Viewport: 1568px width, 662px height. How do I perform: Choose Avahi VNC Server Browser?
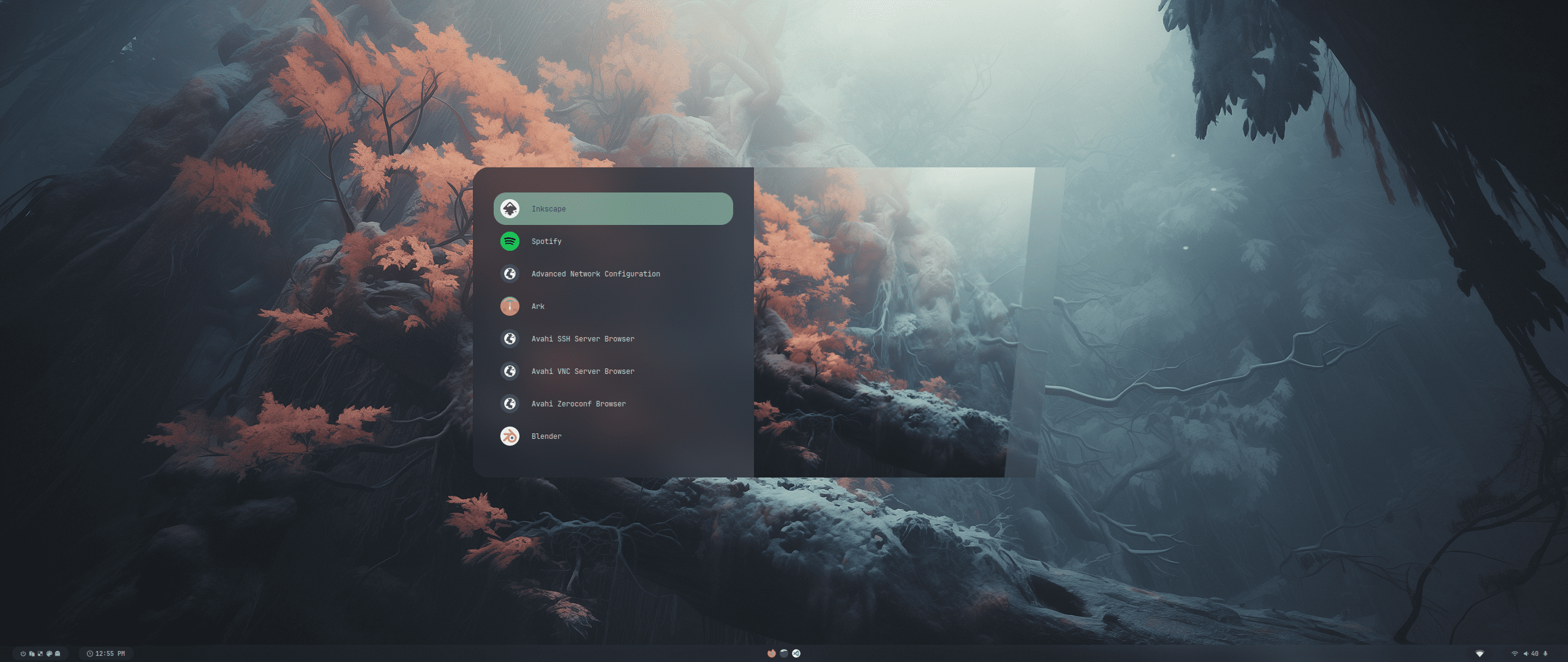[582, 371]
